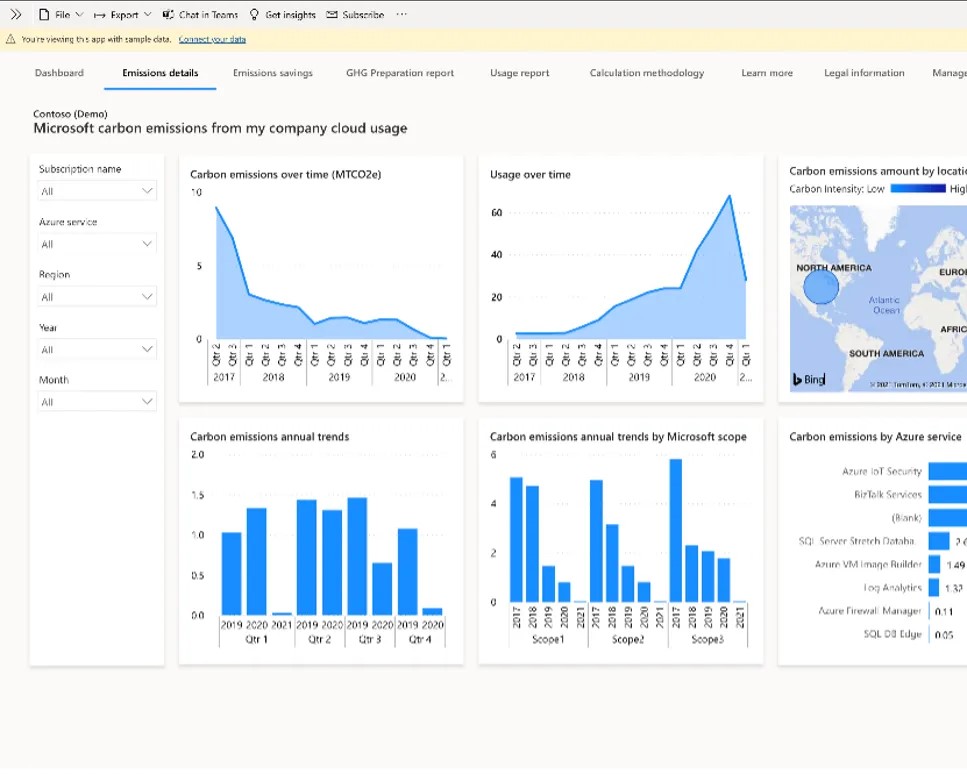Expand the Month filter dropdown
The image size is (967, 774).
96,402
